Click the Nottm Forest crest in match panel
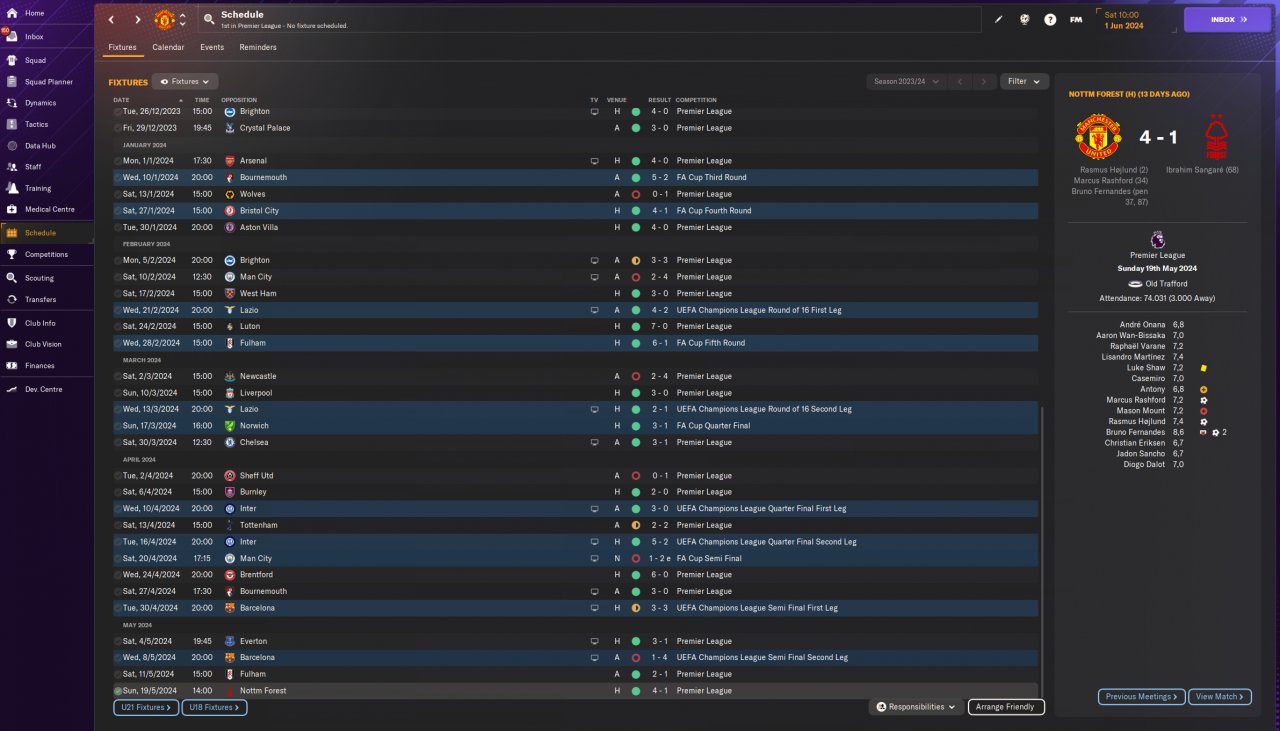The width and height of the screenshot is (1280, 731). 1216,138
